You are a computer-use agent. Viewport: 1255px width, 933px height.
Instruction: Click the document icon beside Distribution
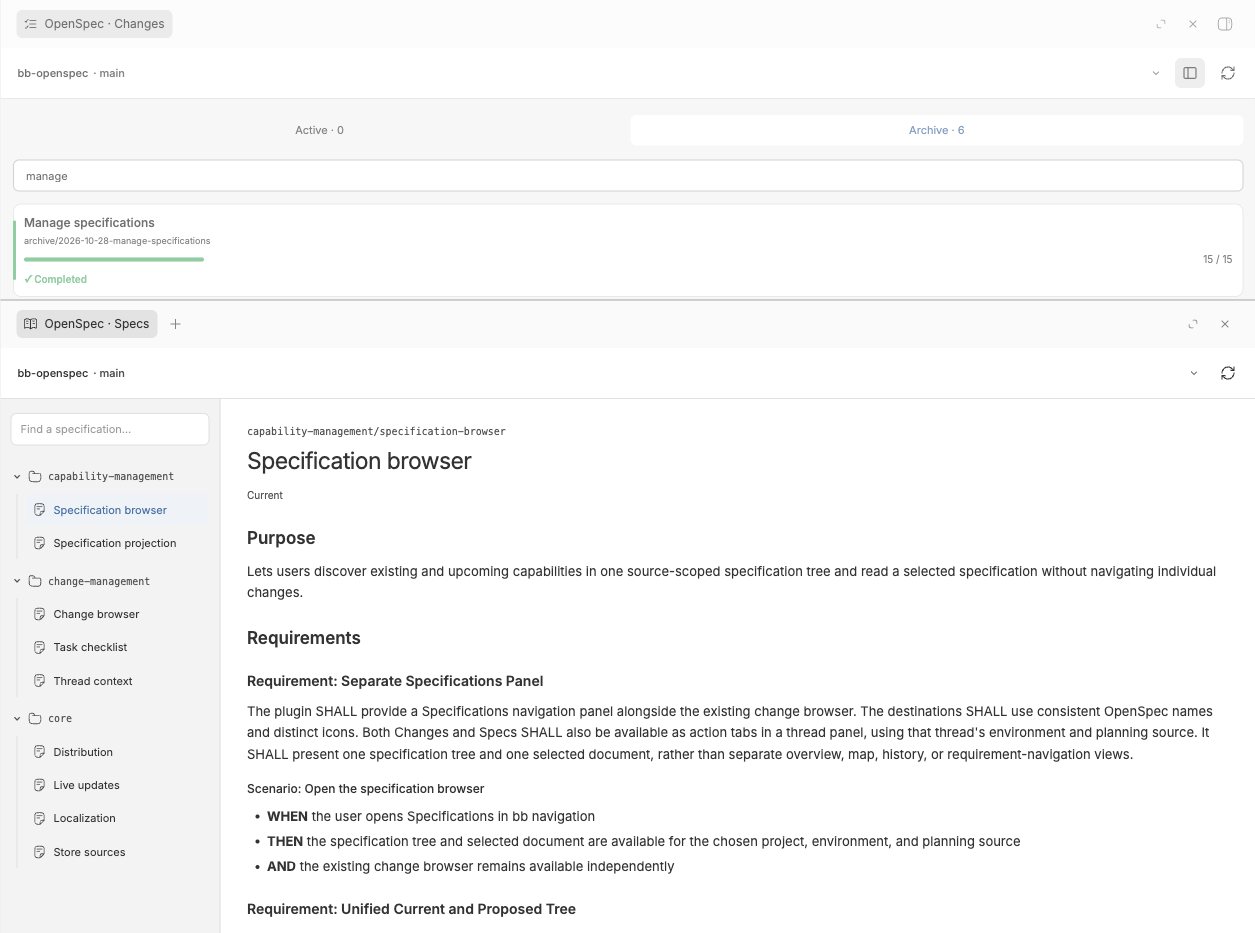tap(39, 752)
